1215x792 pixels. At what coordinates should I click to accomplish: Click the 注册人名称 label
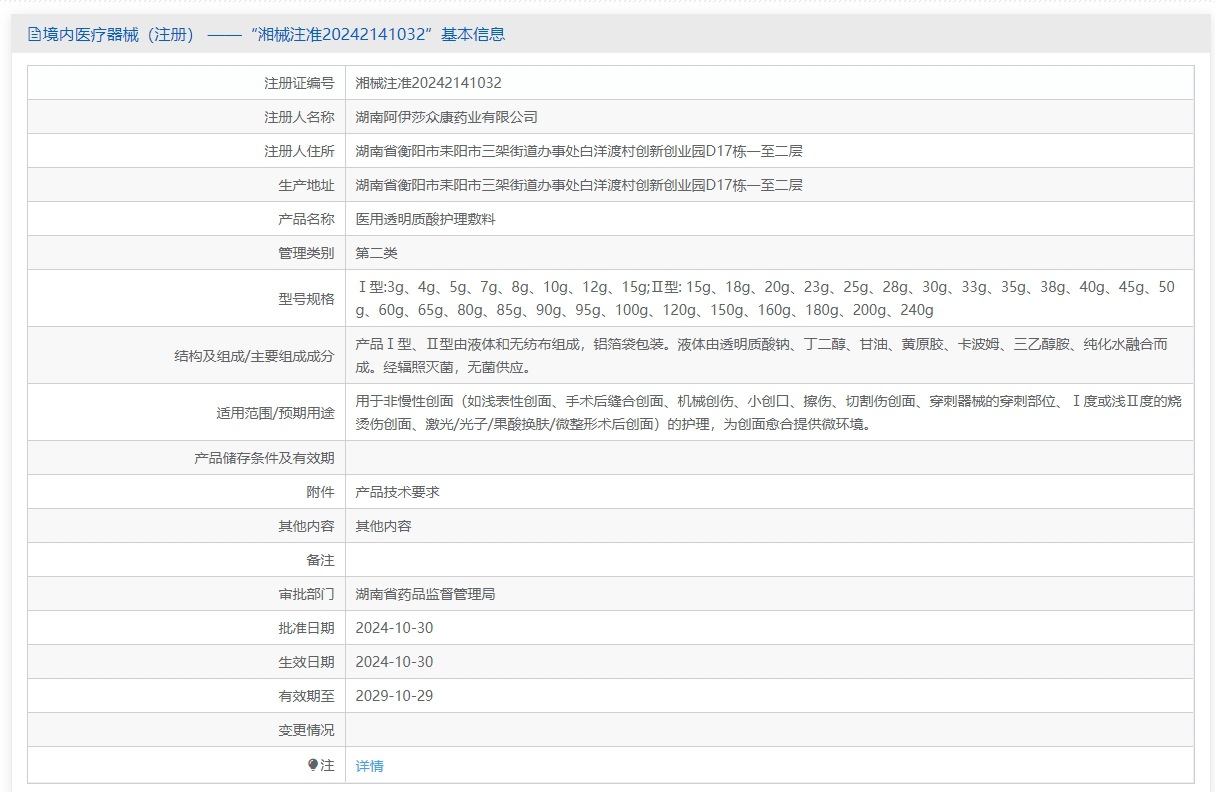299,117
